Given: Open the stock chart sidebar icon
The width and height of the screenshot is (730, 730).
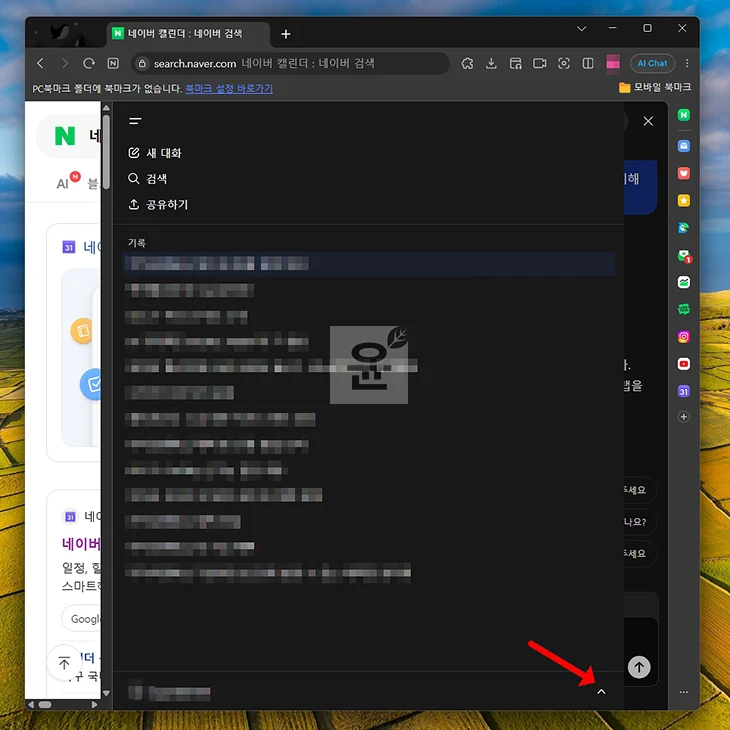Looking at the screenshot, I should click(x=683, y=282).
